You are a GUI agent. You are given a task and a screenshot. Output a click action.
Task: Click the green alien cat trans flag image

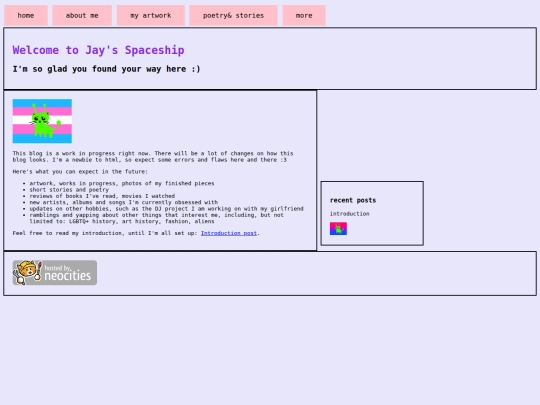[x=42, y=121]
